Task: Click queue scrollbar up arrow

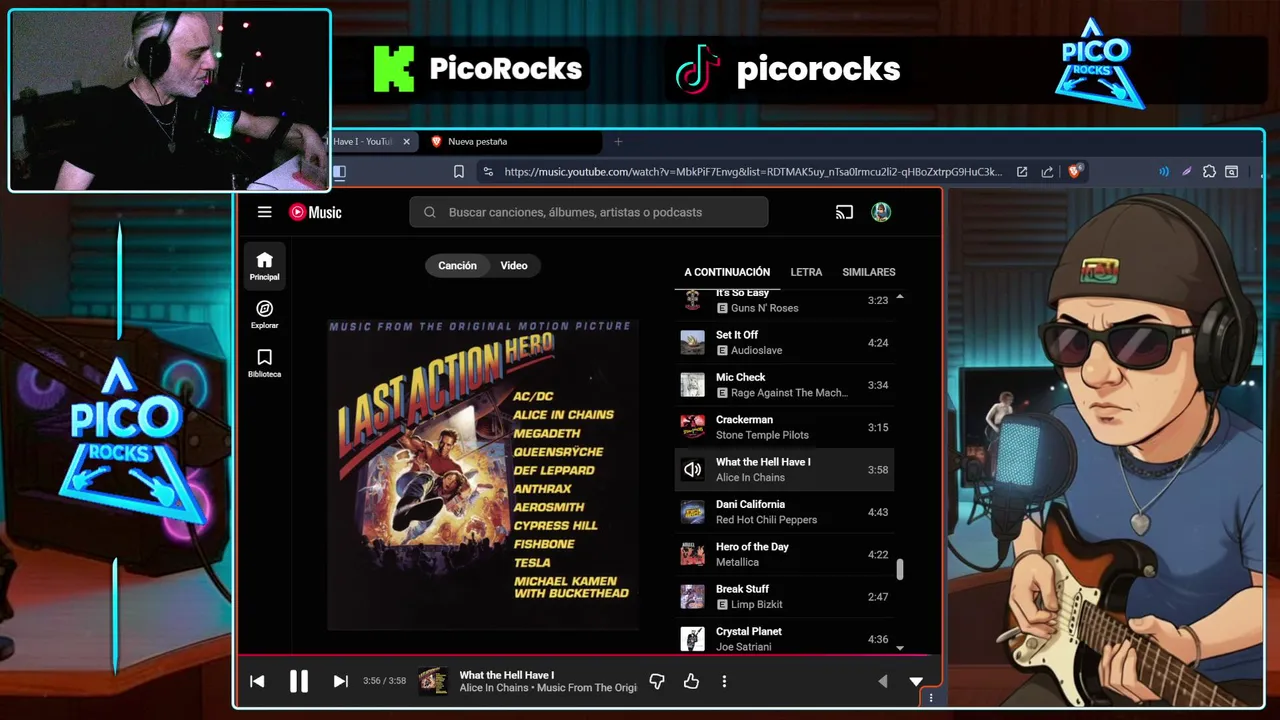Action: [900, 297]
